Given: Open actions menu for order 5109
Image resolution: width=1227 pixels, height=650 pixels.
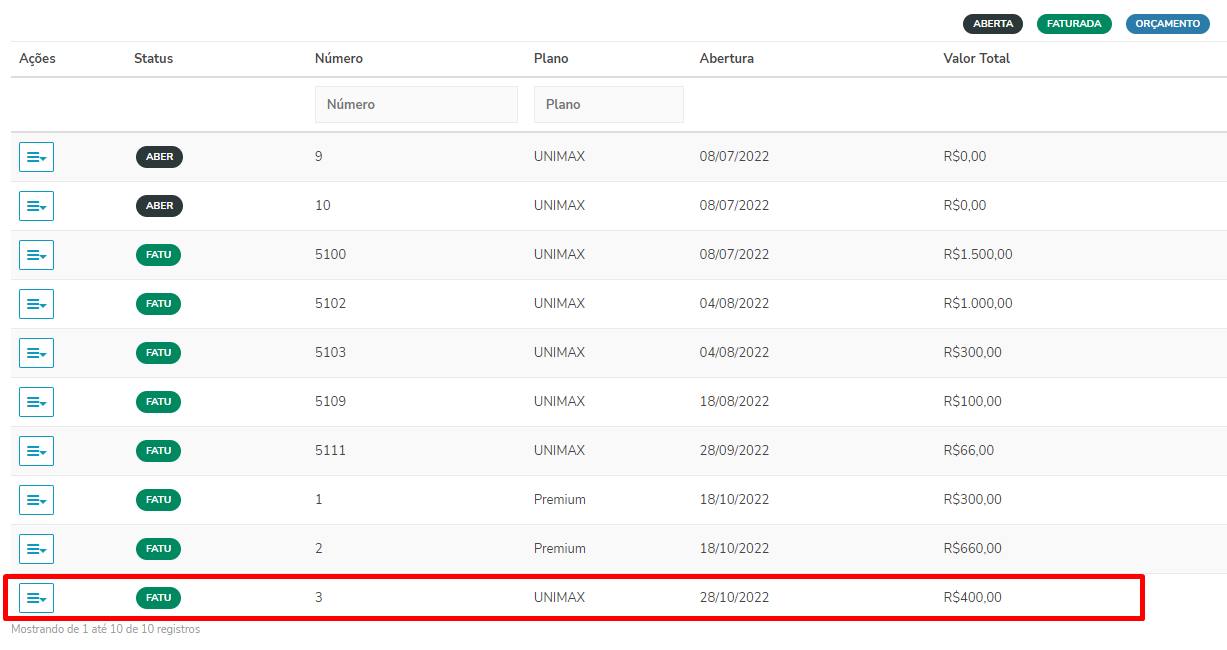Looking at the screenshot, I should (x=36, y=402).
